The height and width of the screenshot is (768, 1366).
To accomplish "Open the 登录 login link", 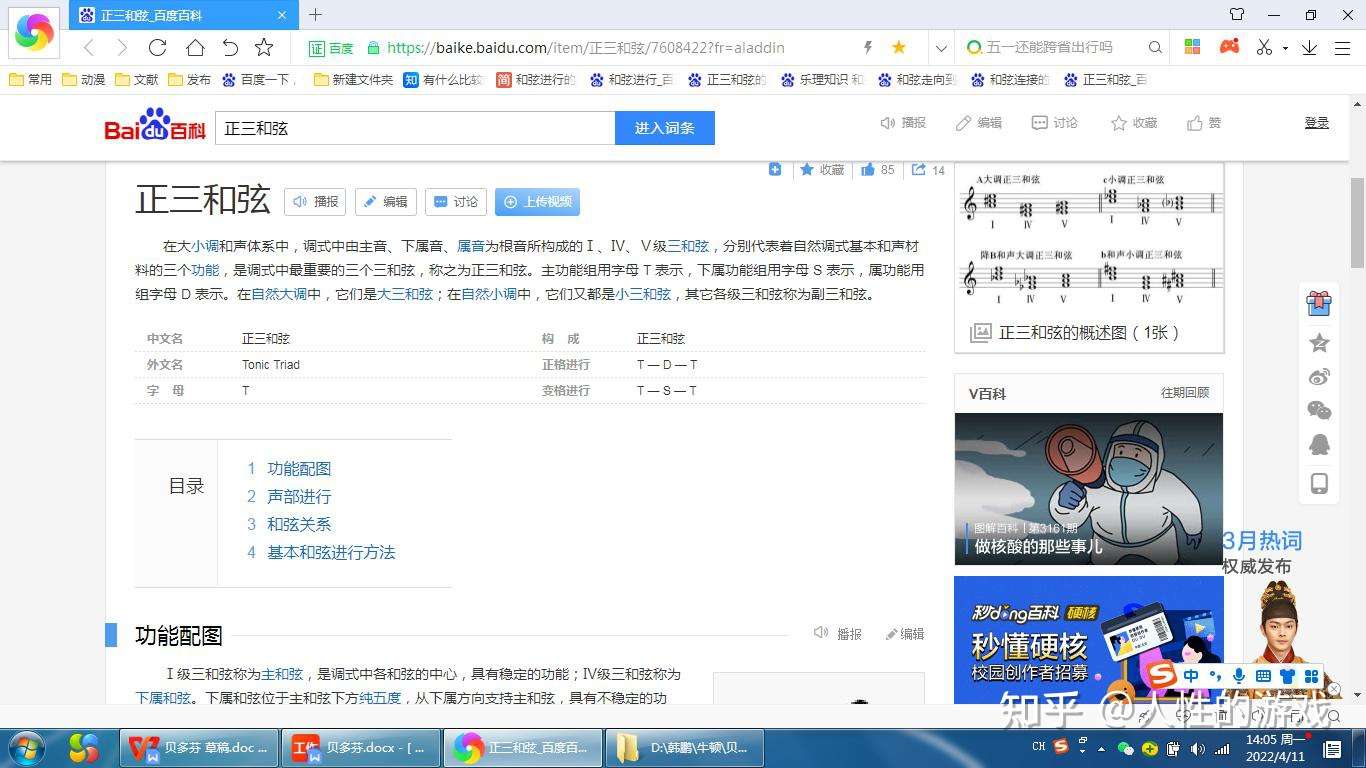I will 1317,122.
